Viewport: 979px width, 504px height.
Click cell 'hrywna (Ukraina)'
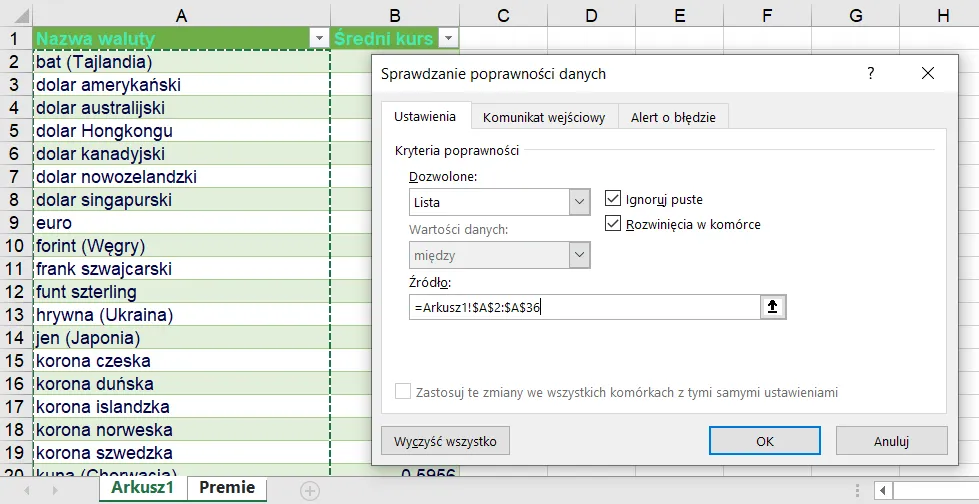(x=181, y=315)
